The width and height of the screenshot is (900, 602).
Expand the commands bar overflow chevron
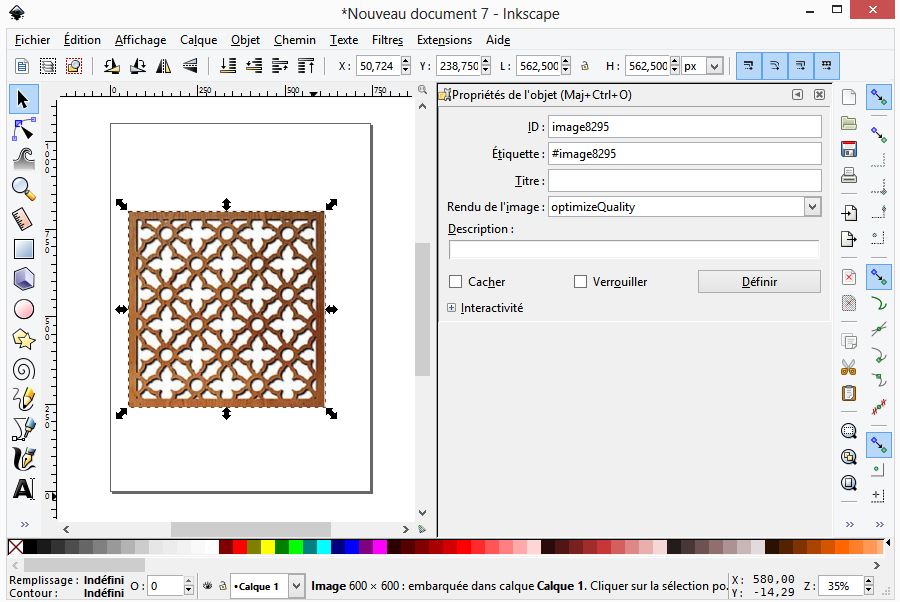849,524
